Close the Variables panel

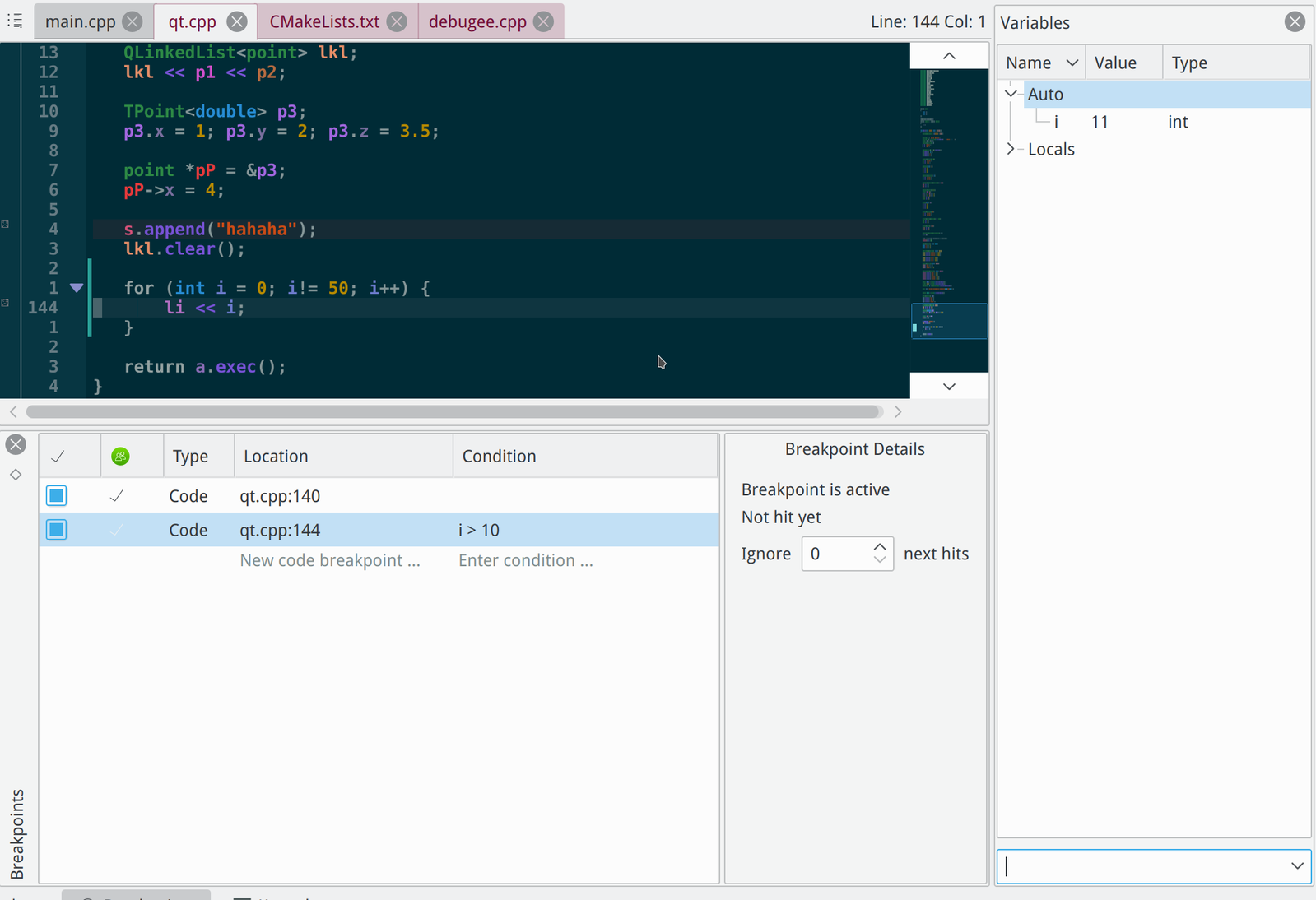tap(1295, 22)
